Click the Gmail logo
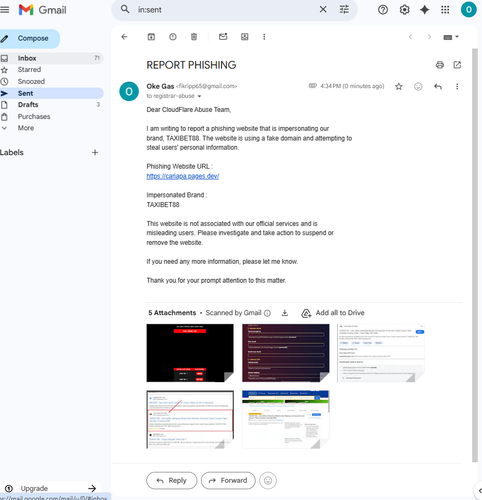This screenshot has height=500, width=482. coord(43,10)
